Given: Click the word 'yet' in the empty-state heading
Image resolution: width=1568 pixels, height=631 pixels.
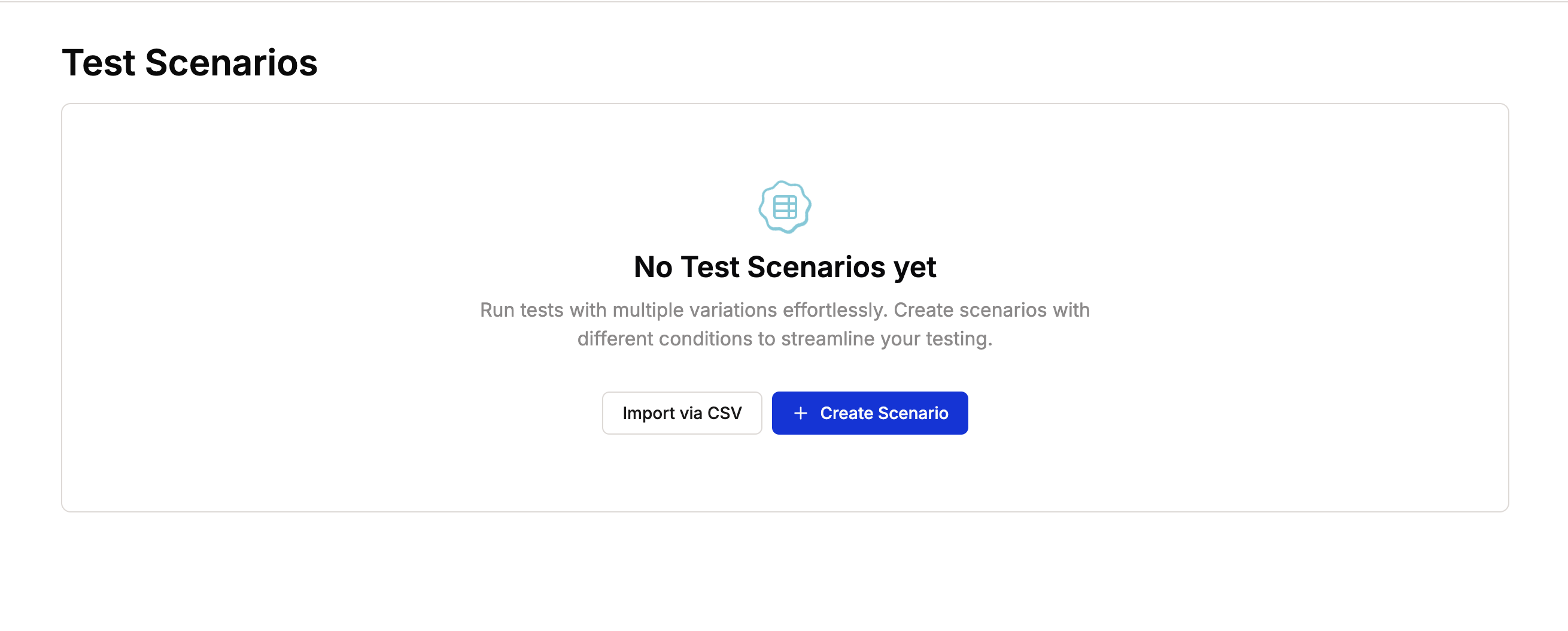Looking at the screenshot, I should click(x=915, y=268).
